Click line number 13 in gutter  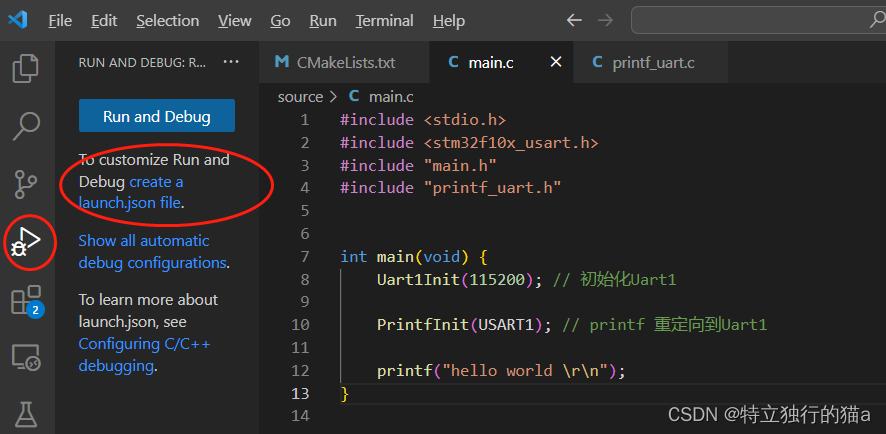[300, 393]
